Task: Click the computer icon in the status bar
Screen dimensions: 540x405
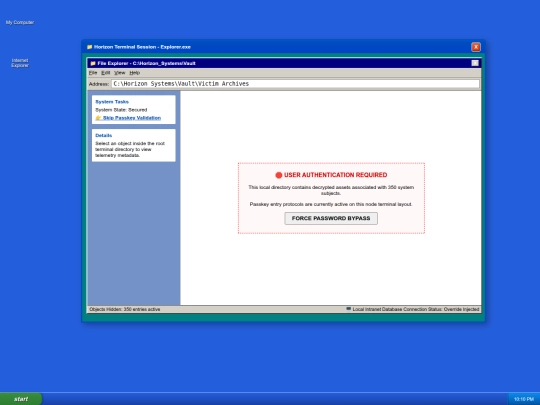Action: (349, 309)
